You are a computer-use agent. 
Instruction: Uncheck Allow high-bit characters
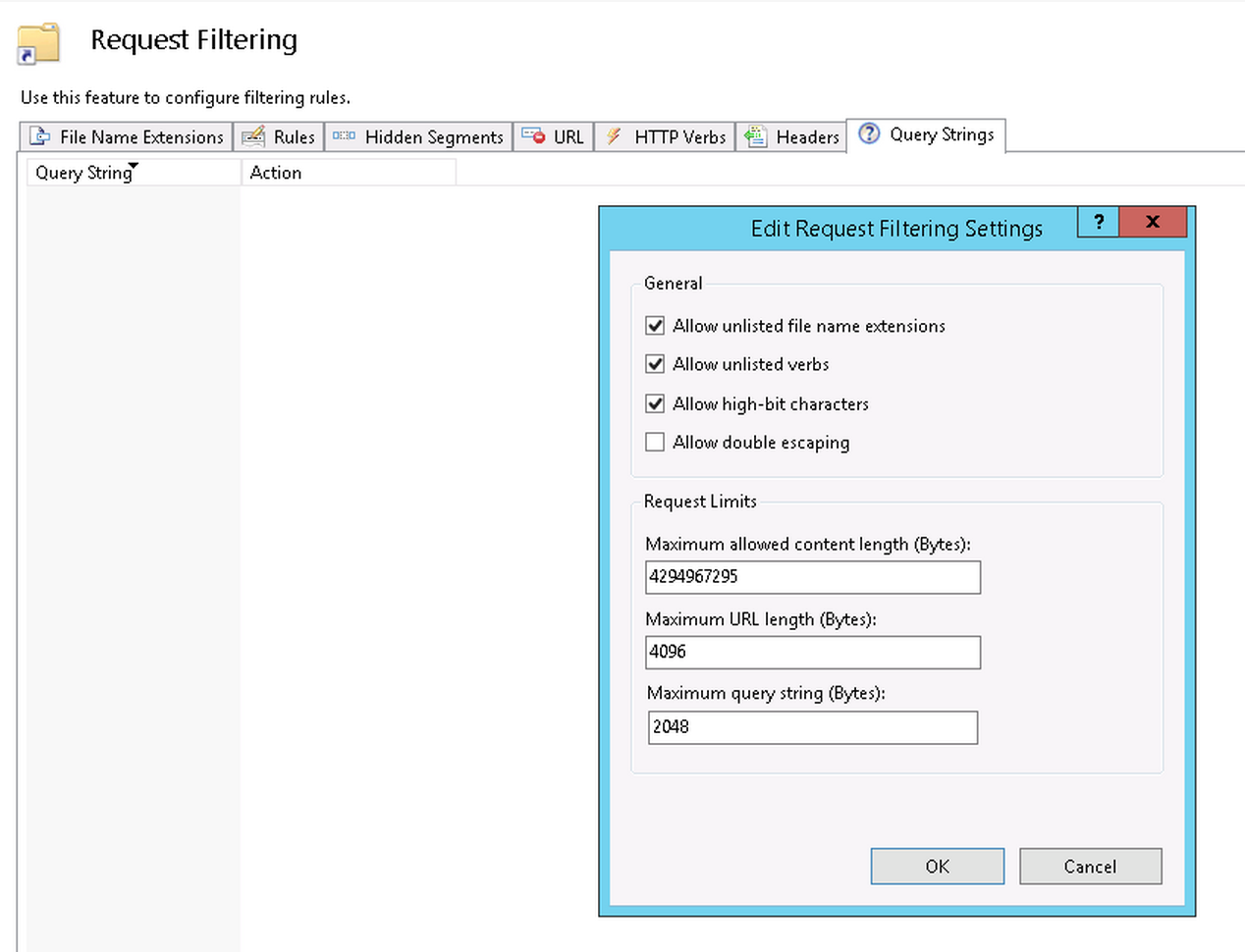(655, 403)
